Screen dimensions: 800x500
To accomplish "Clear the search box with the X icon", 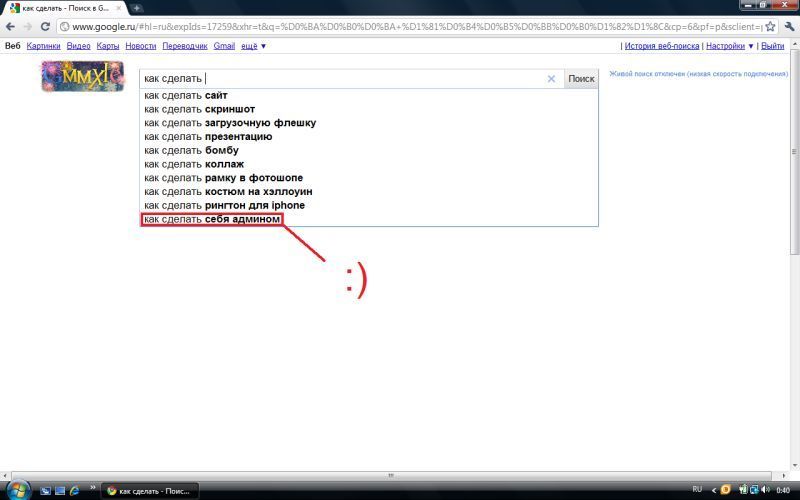I will click(551, 79).
